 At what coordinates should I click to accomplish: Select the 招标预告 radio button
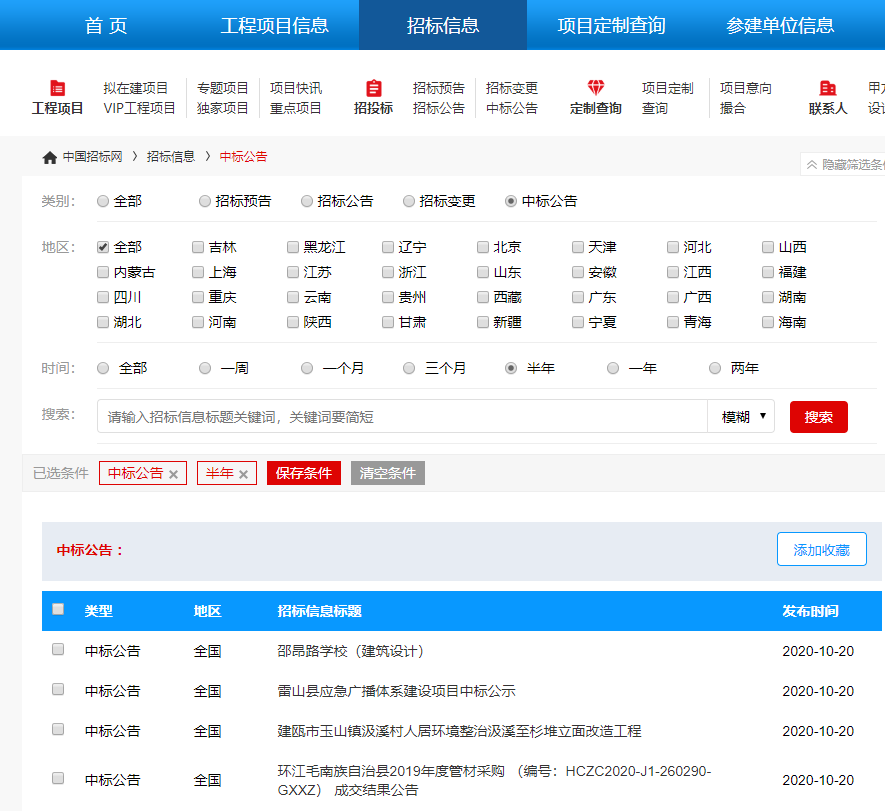[x=205, y=201]
